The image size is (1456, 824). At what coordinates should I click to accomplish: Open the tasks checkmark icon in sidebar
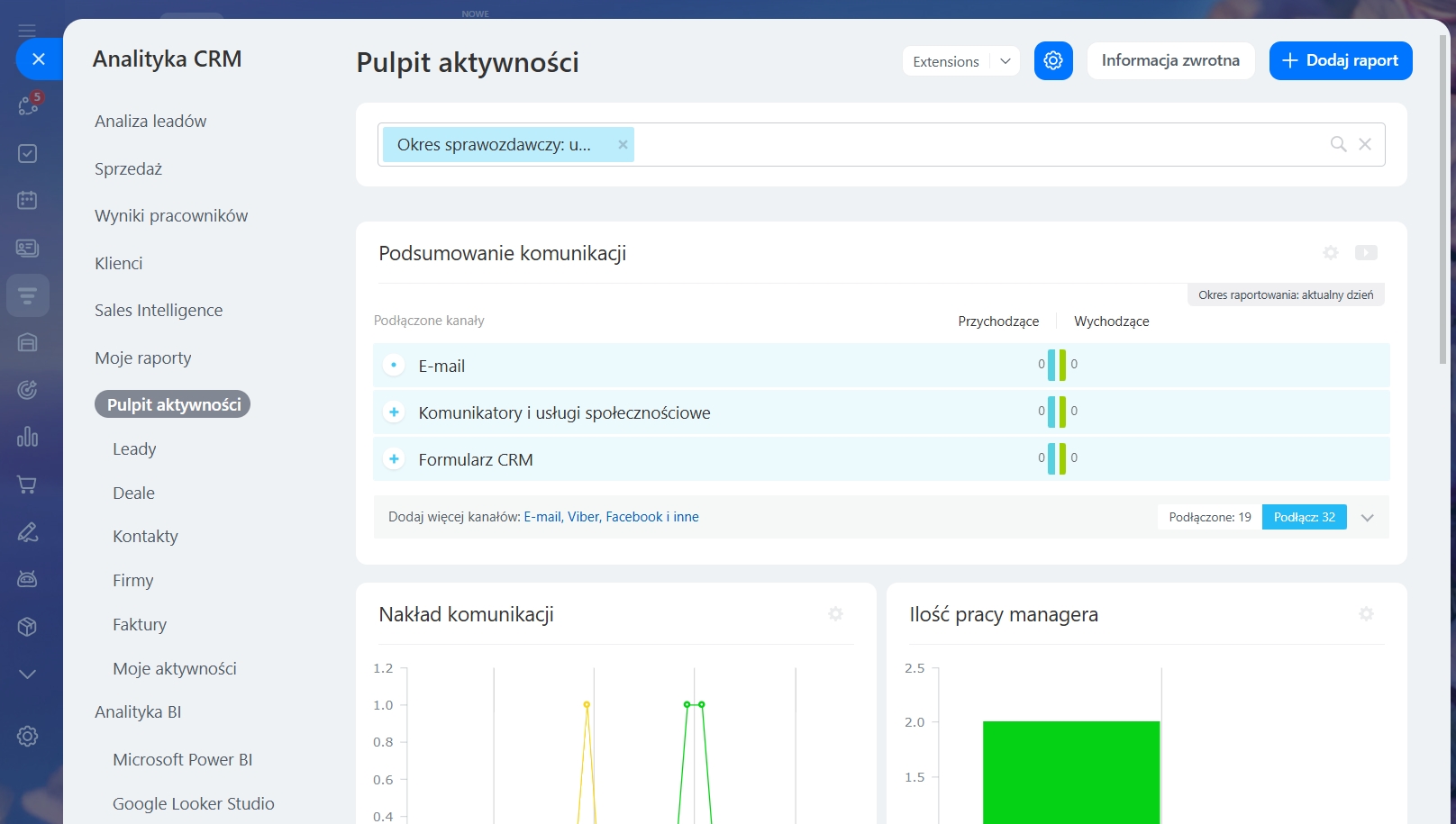pos(28,153)
